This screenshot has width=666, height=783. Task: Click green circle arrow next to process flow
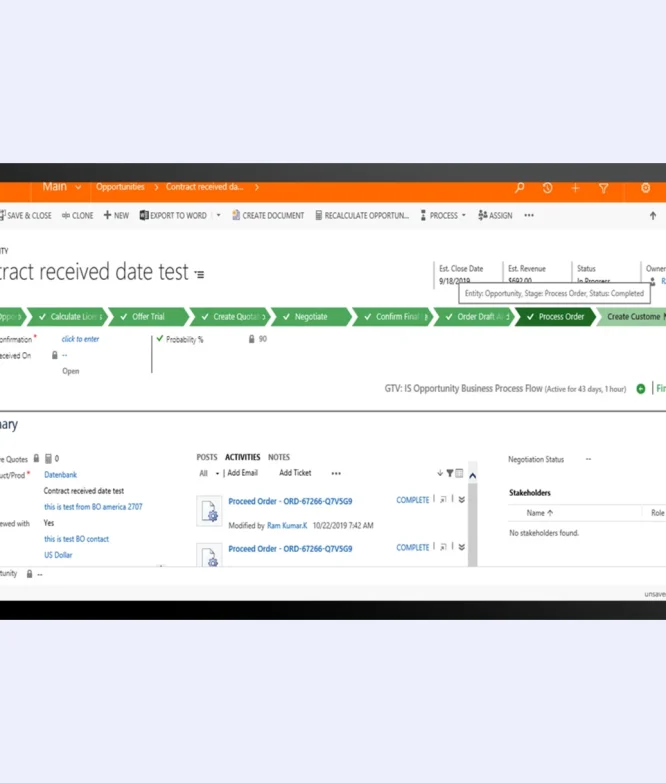[641, 389]
